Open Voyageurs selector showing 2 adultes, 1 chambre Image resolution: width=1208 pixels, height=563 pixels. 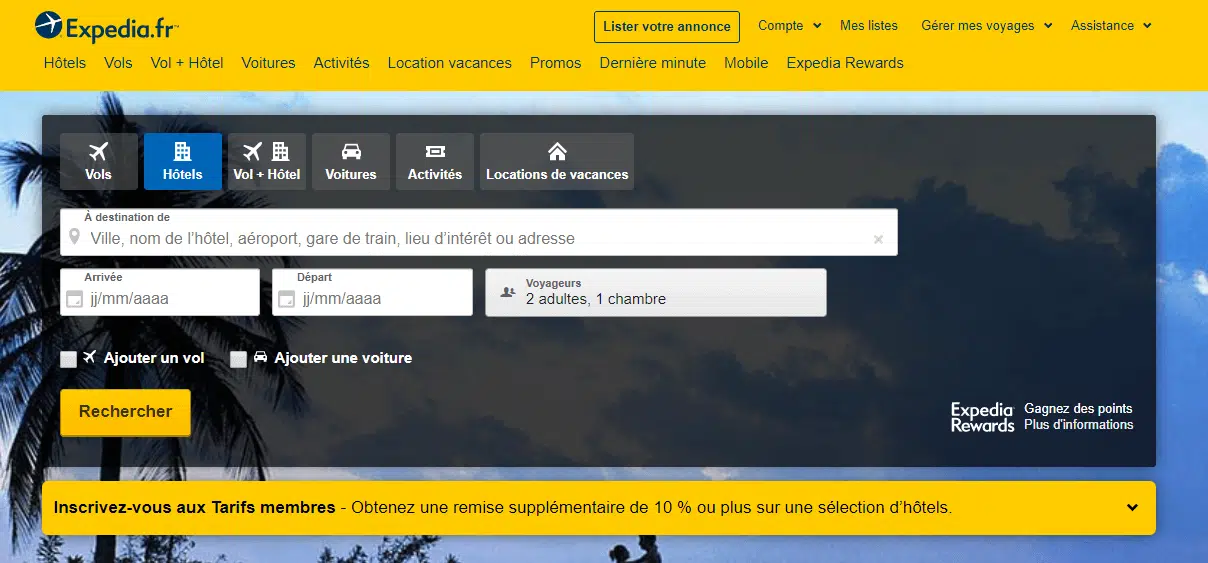click(x=656, y=292)
